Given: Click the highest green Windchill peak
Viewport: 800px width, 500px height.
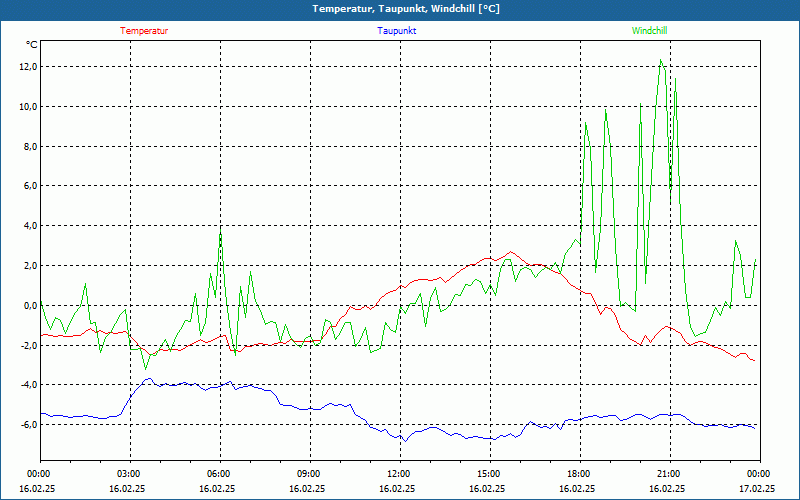Looking at the screenshot, I should [x=661, y=60].
